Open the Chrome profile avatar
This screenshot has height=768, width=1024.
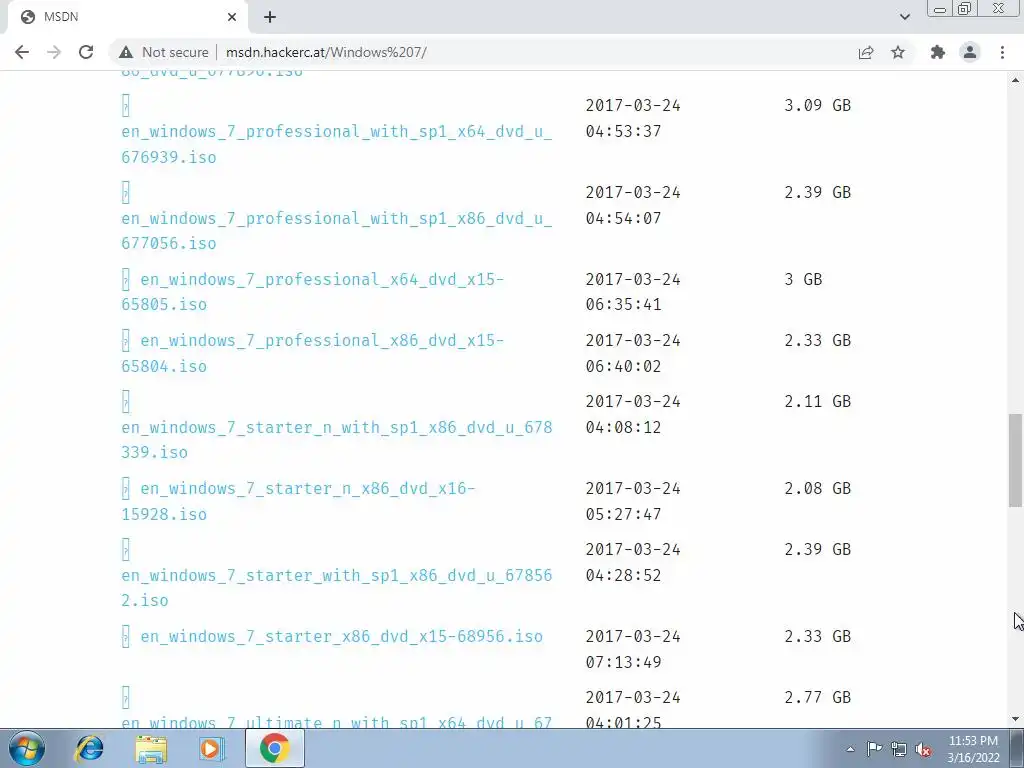[970, 52]
